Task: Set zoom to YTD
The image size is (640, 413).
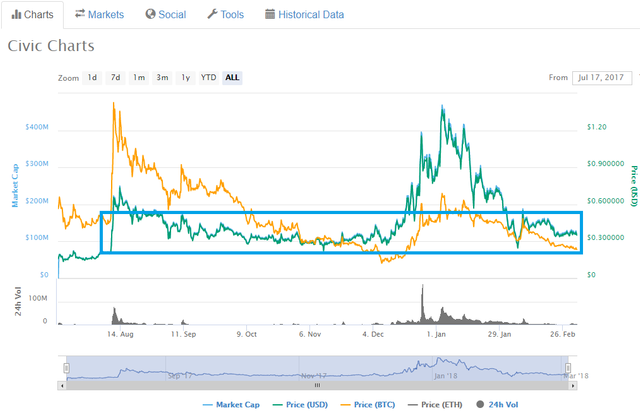Action: 209,78
